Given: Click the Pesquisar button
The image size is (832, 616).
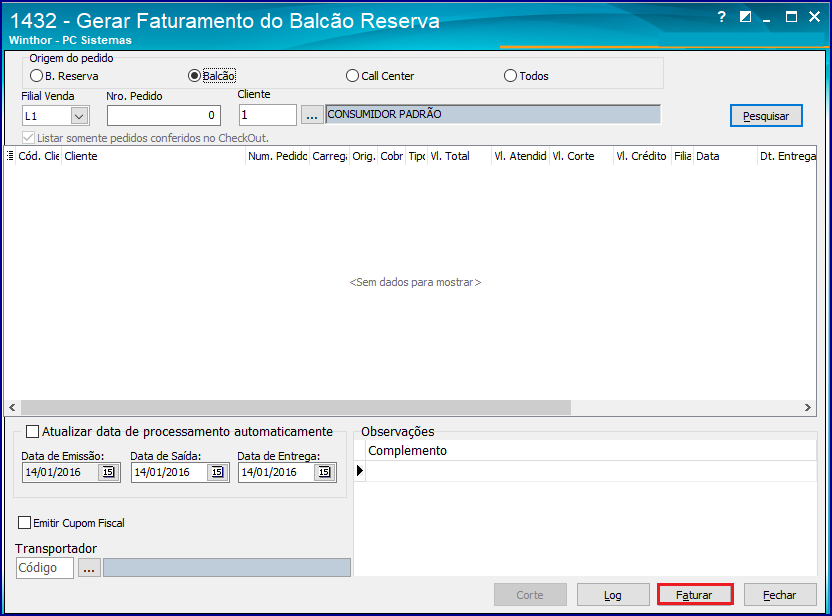Looking at the screenshot, I should [x=766, y=116].
